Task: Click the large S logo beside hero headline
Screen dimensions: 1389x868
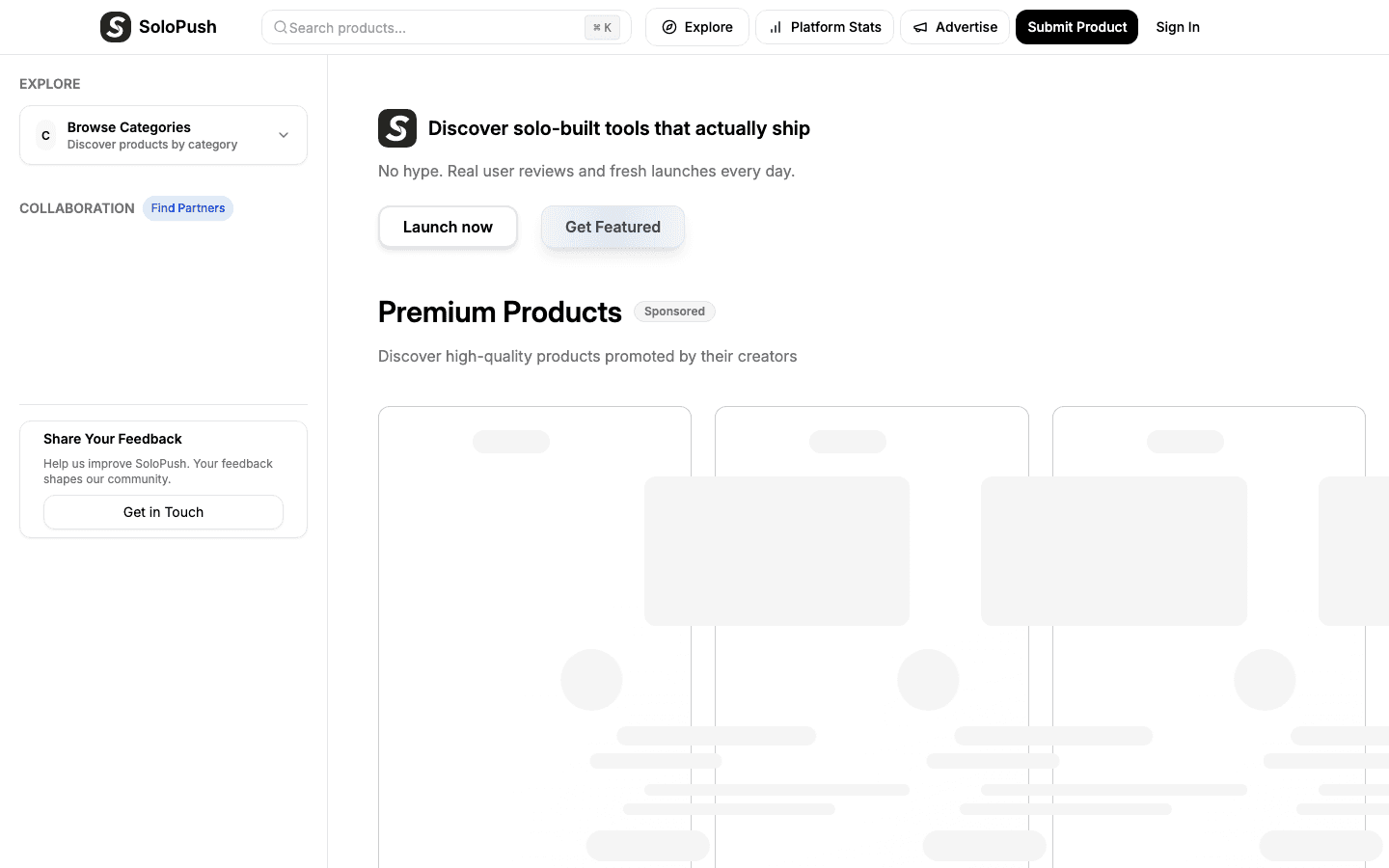Action: tap(397, 128)
